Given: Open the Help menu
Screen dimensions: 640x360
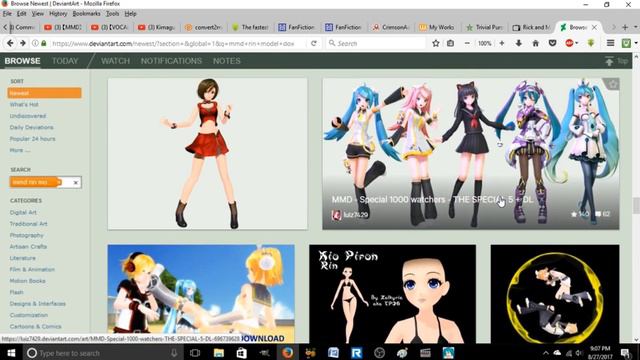Looking at the screenshot, I should tap(130, 13).
